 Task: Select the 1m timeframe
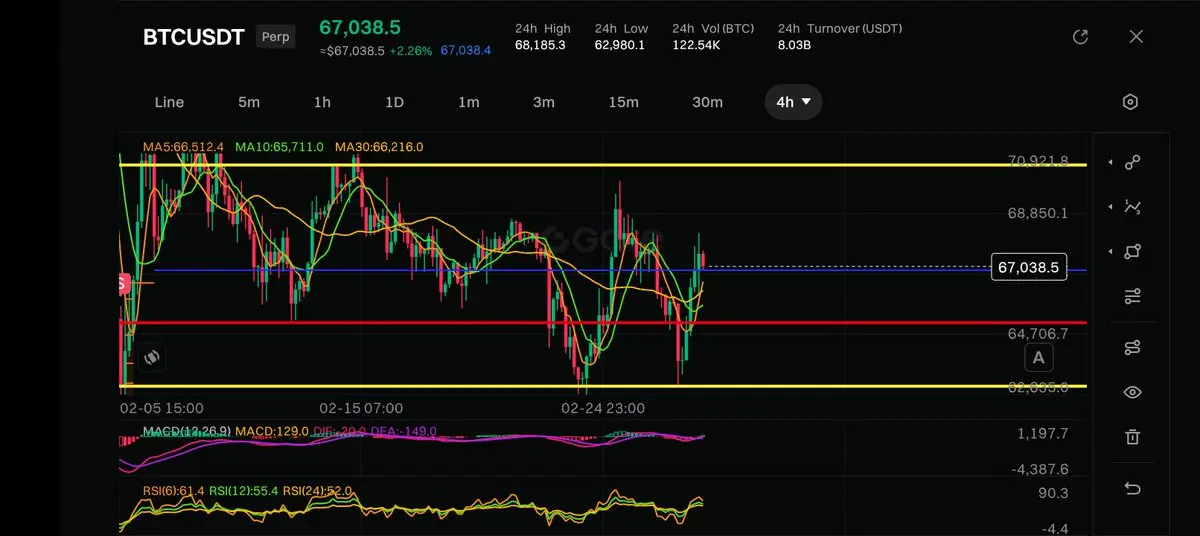(x=468, y=102)
